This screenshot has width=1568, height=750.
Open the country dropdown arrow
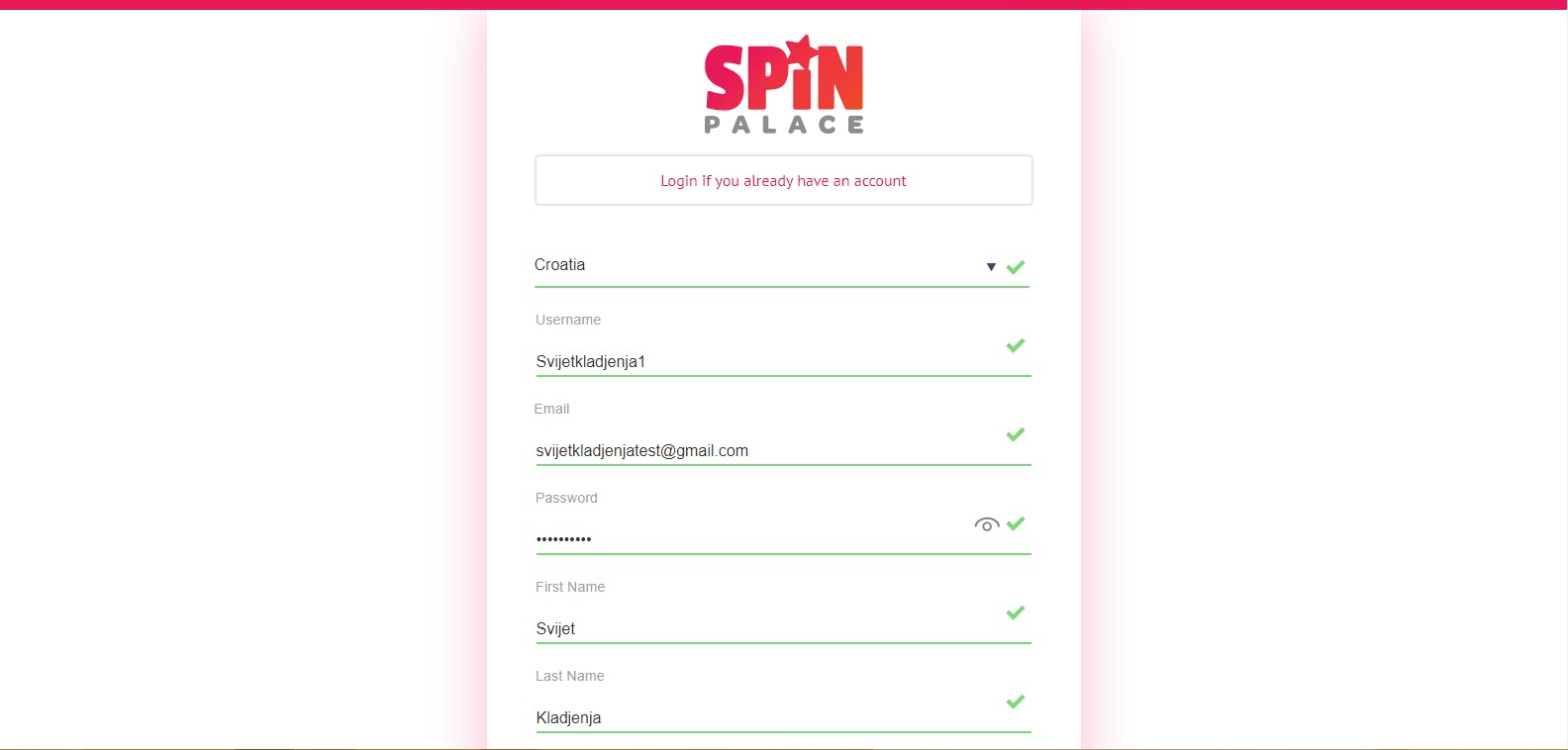coord(991,267)
